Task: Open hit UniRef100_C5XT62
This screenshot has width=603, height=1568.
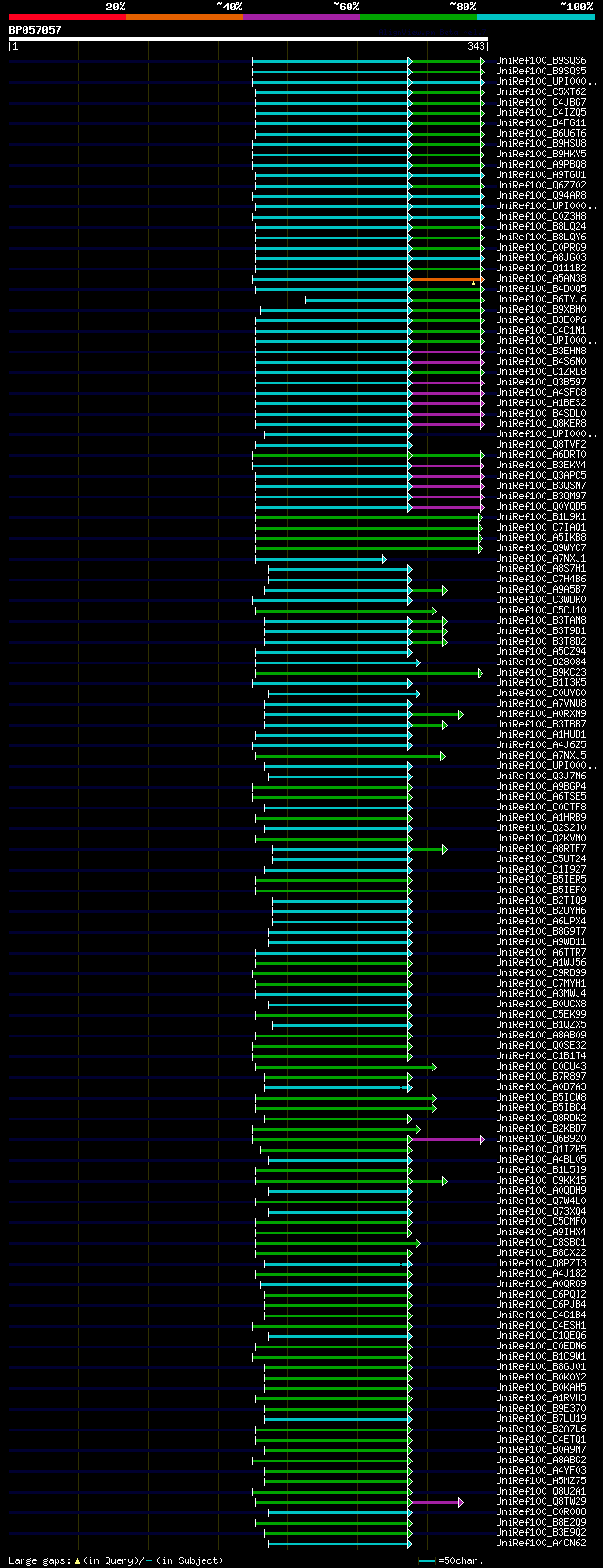Action: [541, 91]
